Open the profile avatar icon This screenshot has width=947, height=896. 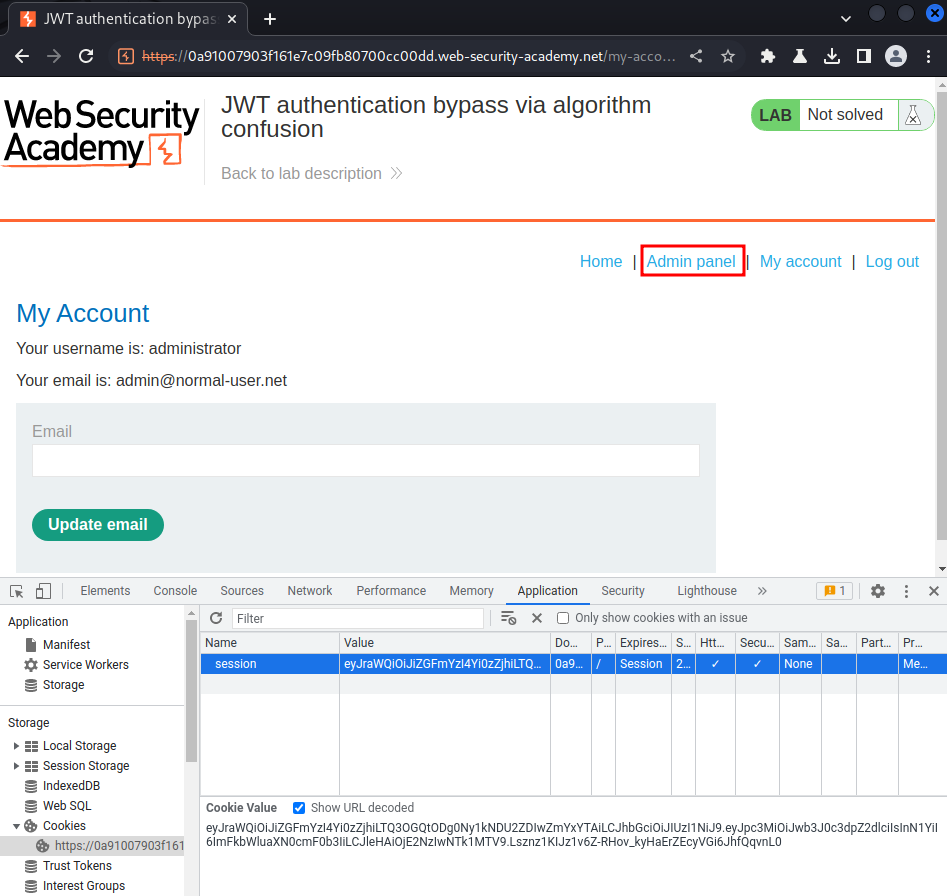coord(896,56)
